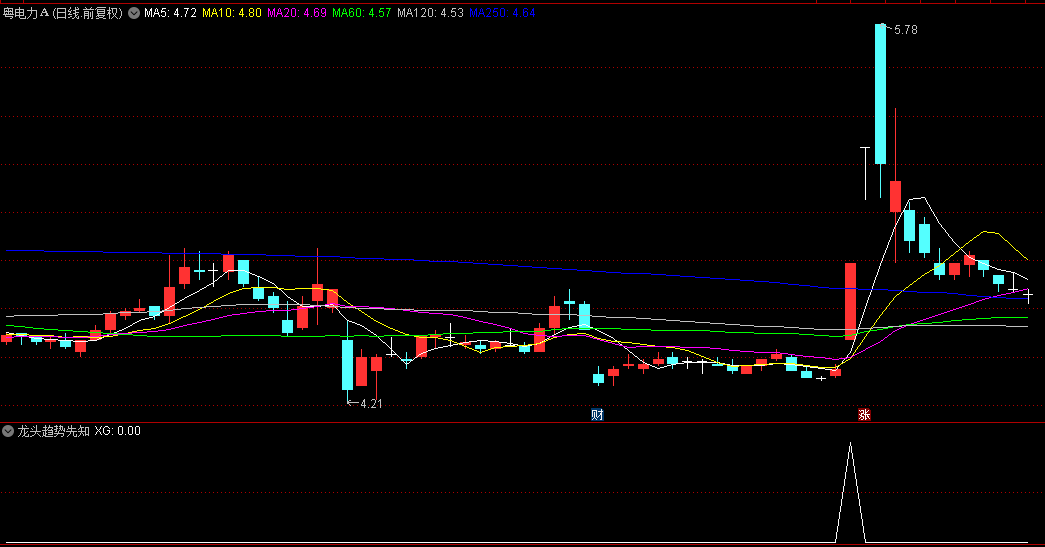The width and height of the screenshot is (1045, 547).
Task: Click the large red limit-up candlestick above 涨
Action: point(850,301)
